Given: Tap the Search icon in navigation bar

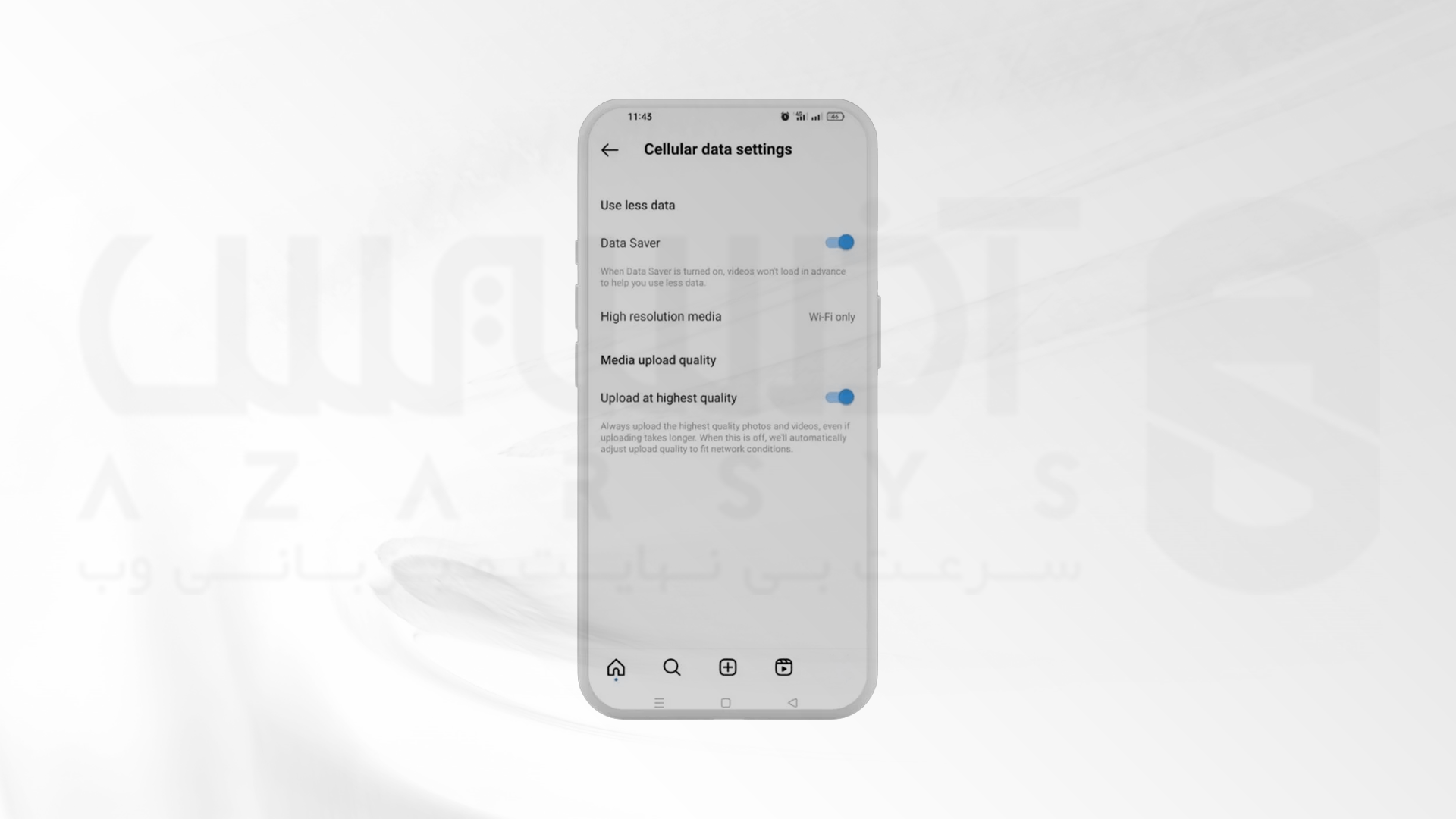Looking at the screenshot, I should tap(671, 667).
